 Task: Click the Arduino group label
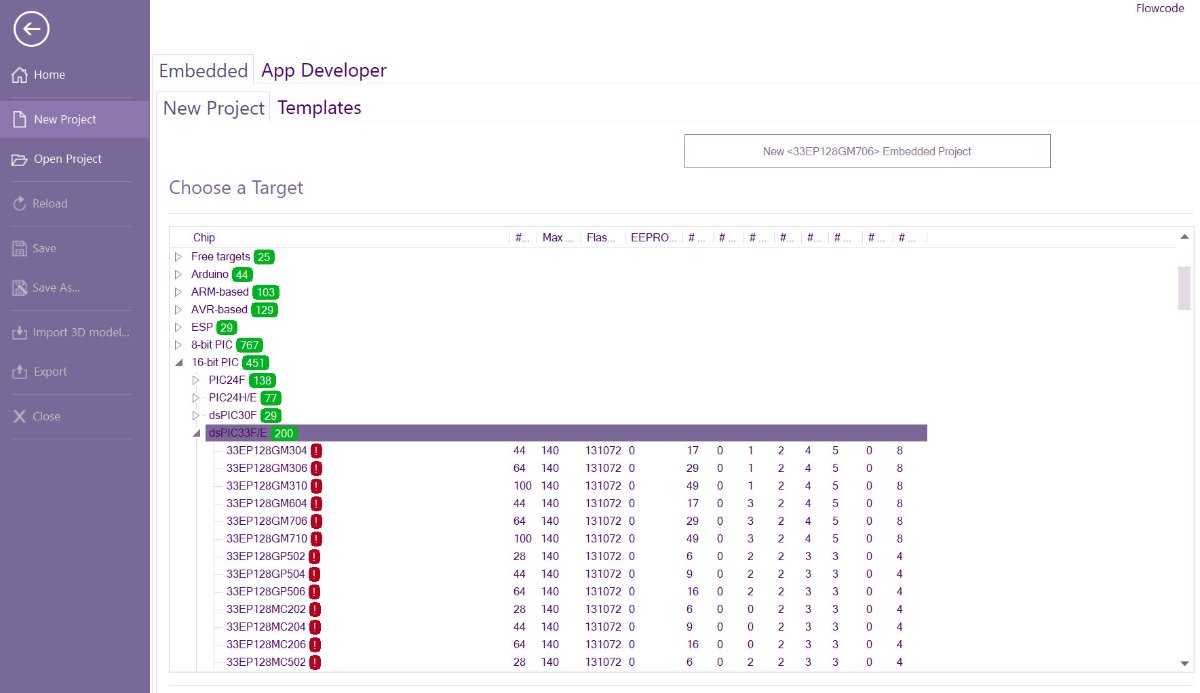click(209, 274)
